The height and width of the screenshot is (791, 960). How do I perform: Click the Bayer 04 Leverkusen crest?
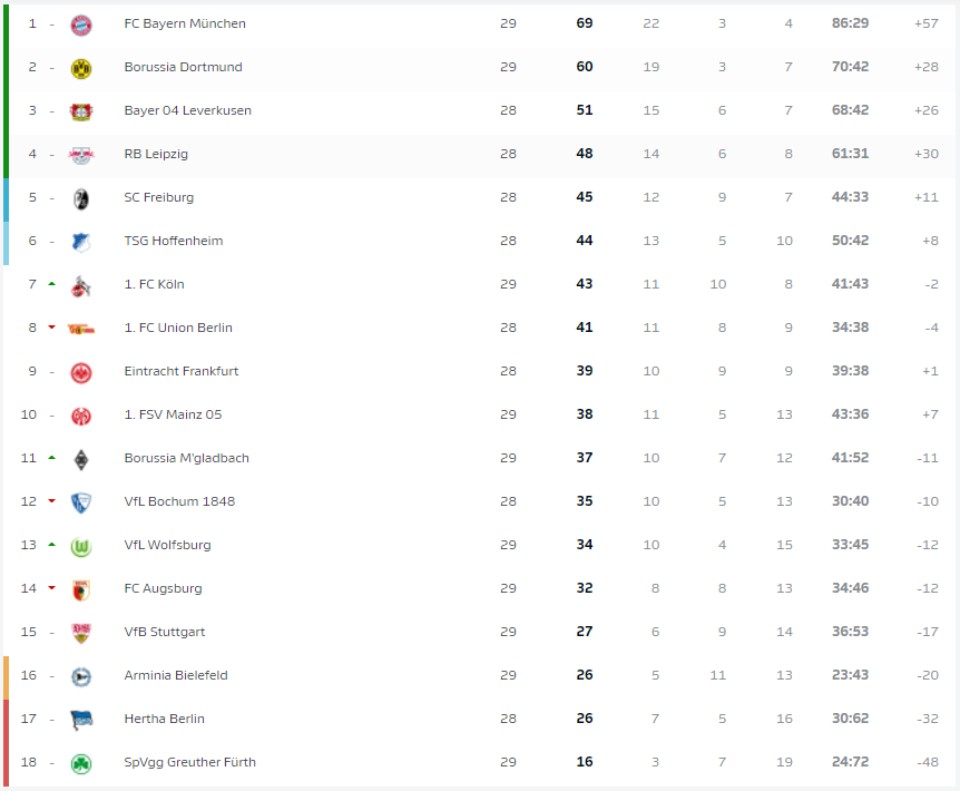[x=81, y=111]
